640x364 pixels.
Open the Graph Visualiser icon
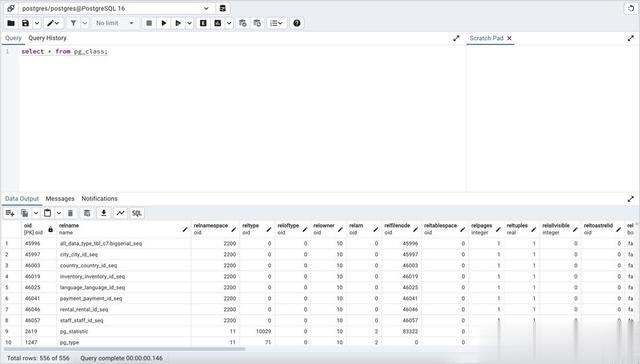pos(120,213)
